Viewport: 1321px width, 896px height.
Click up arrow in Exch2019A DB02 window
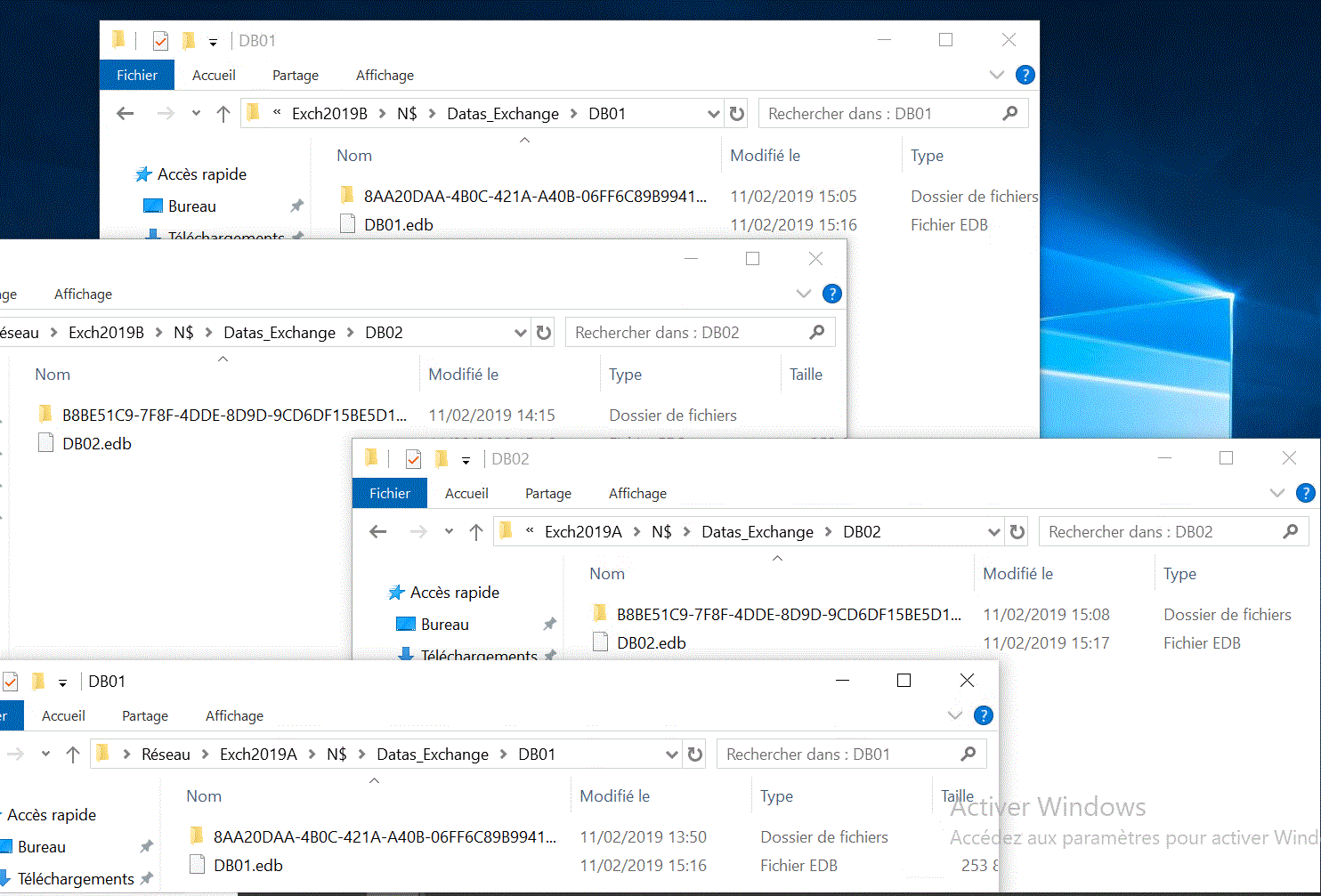tap(476, 532)
